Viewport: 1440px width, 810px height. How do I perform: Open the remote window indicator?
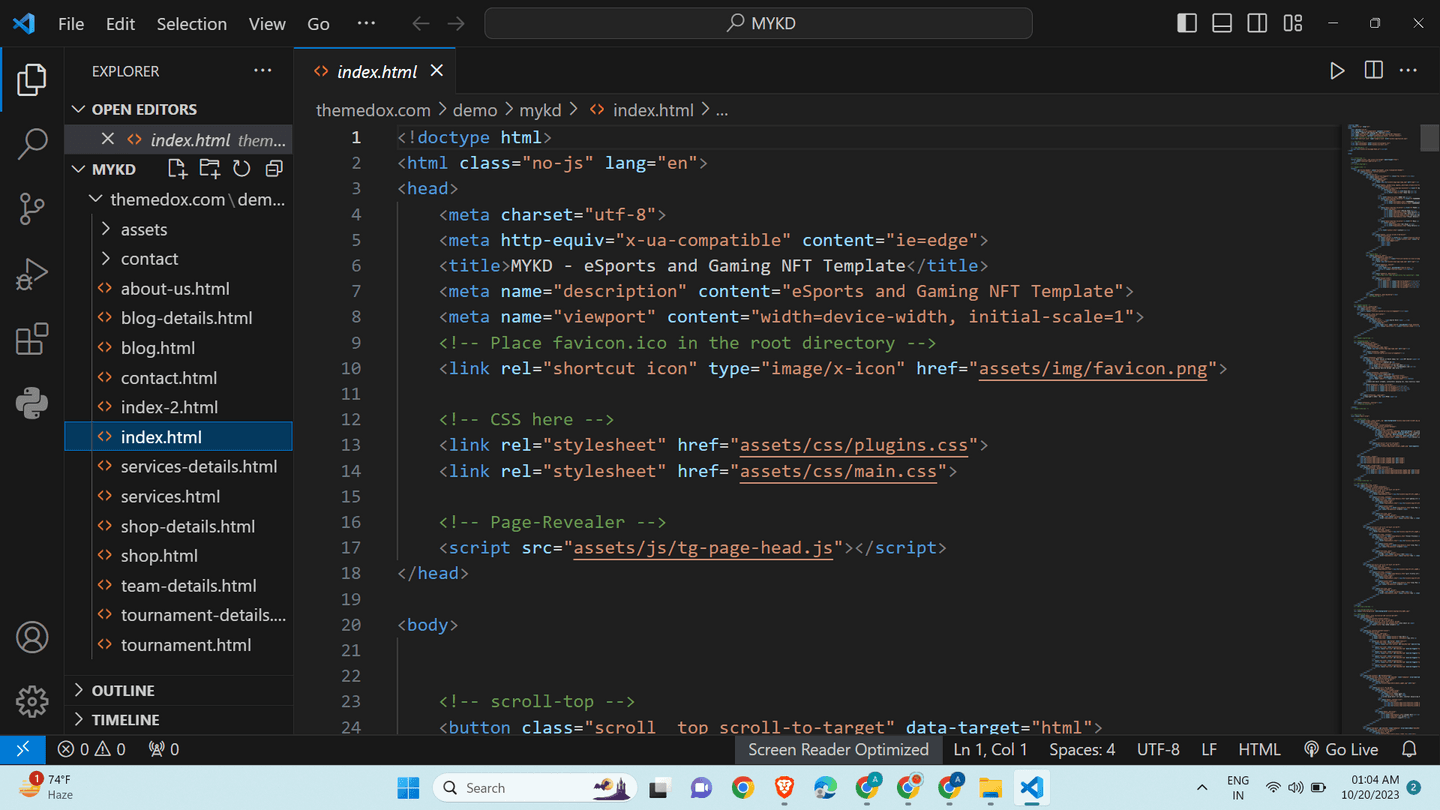click(x=22, y=749)
